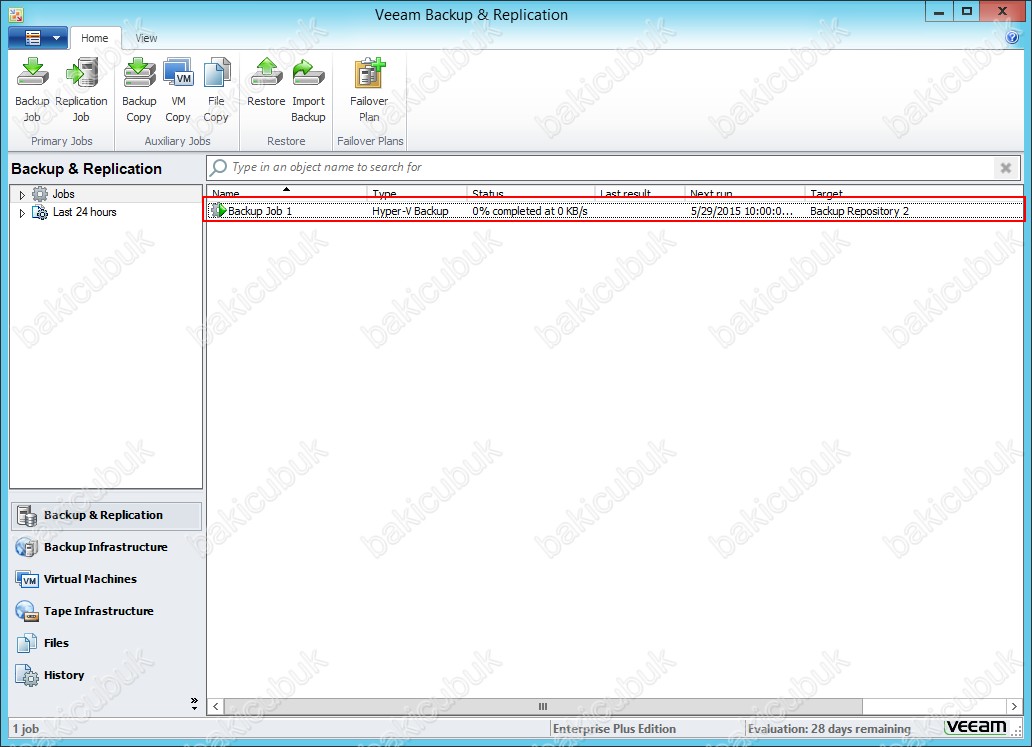Screen dimensions: 1032x747
Task: Select Last 24 hours in the tree
Action: click(84, 212)
